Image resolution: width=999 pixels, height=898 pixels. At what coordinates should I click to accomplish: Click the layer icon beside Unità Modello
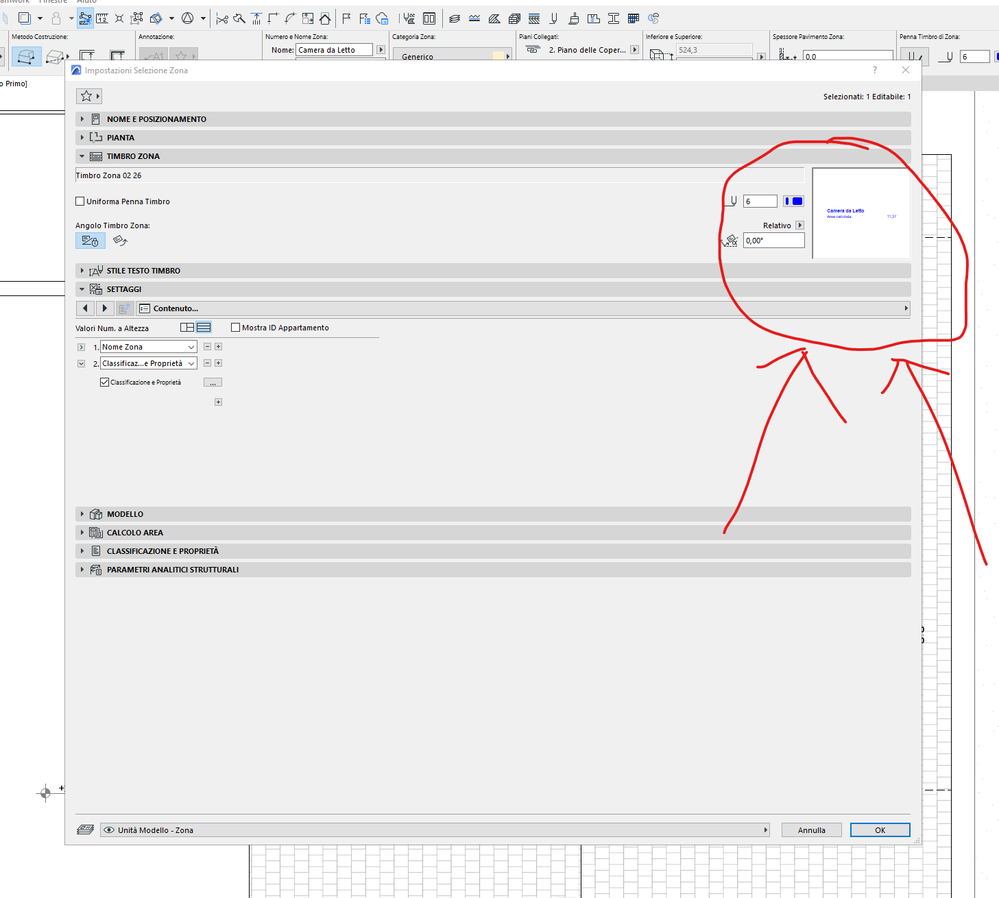(x=85, y=830)
